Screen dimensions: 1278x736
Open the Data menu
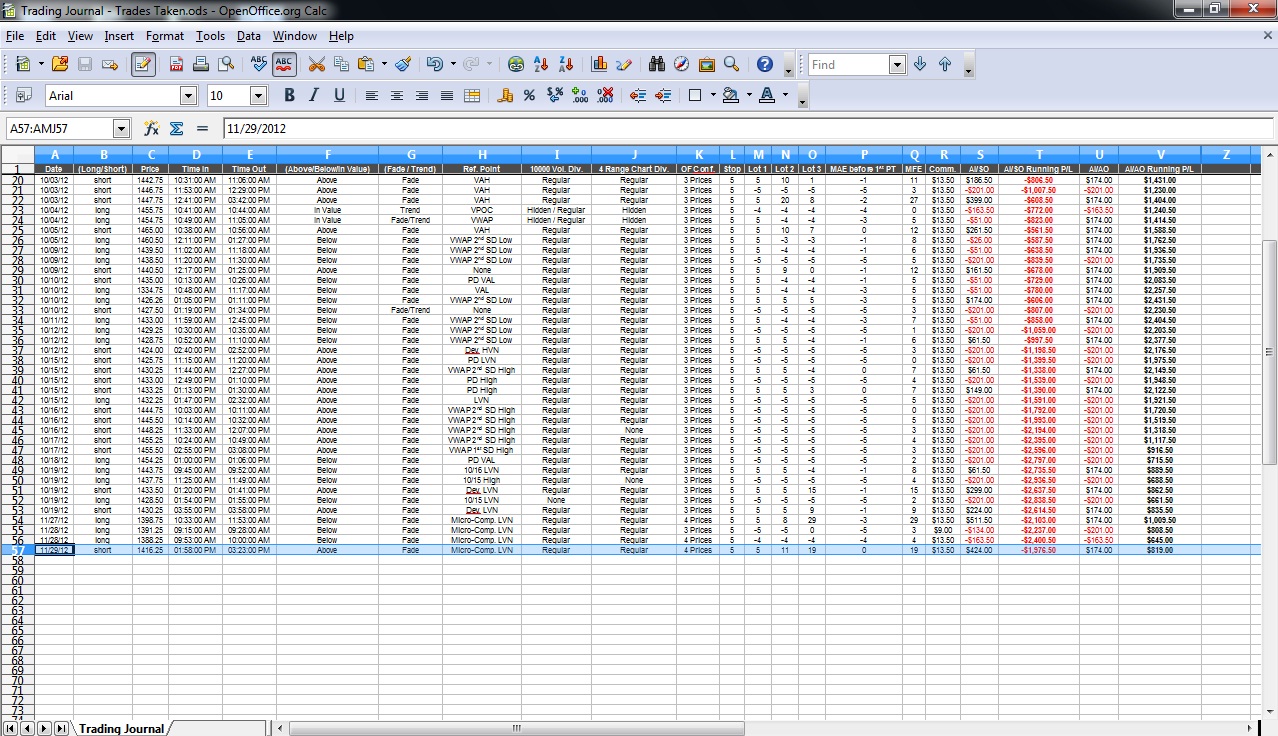(x=249, y=36)
